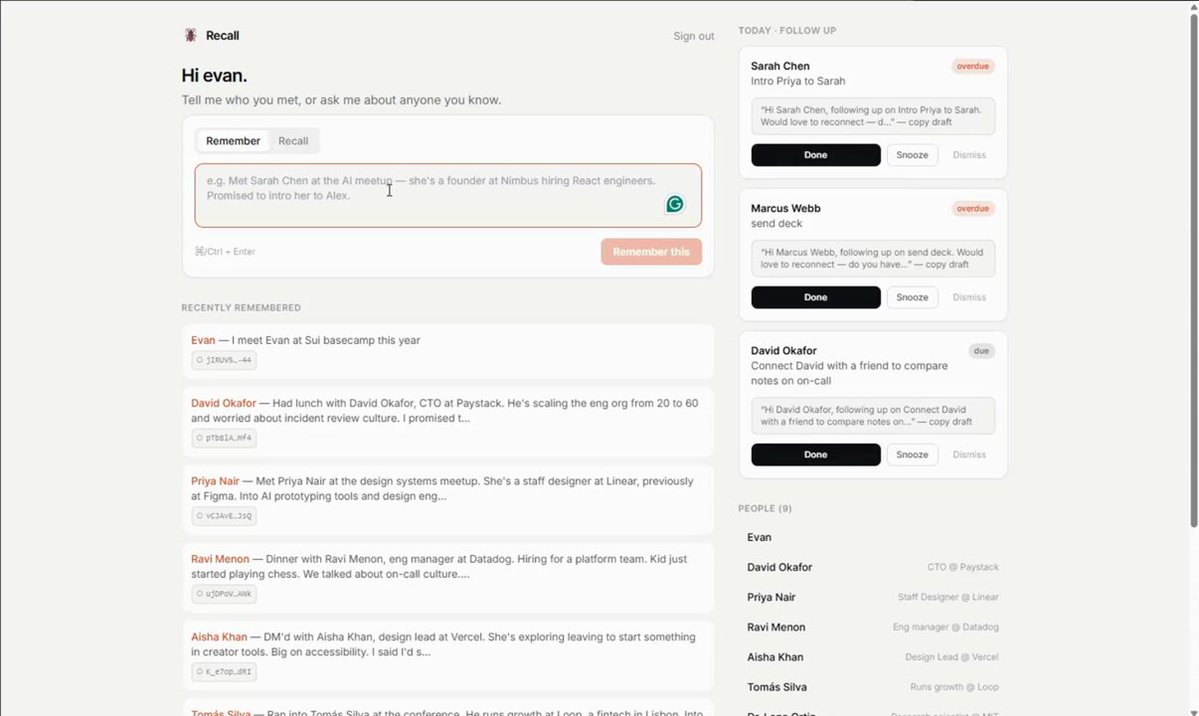Copy the draft message for Sarah Chen
The image size is (1199, 716).
[x=872, y=116]
